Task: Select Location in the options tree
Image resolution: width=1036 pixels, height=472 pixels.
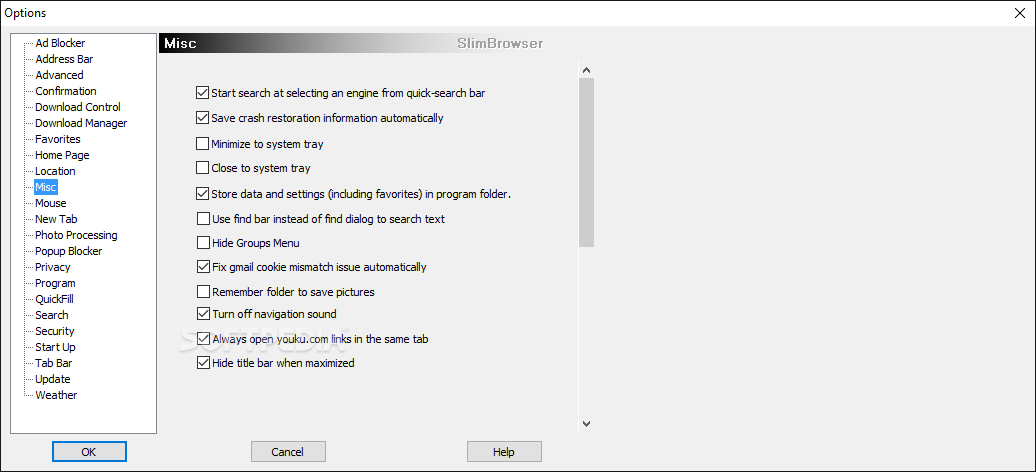Action: (56, 171)
